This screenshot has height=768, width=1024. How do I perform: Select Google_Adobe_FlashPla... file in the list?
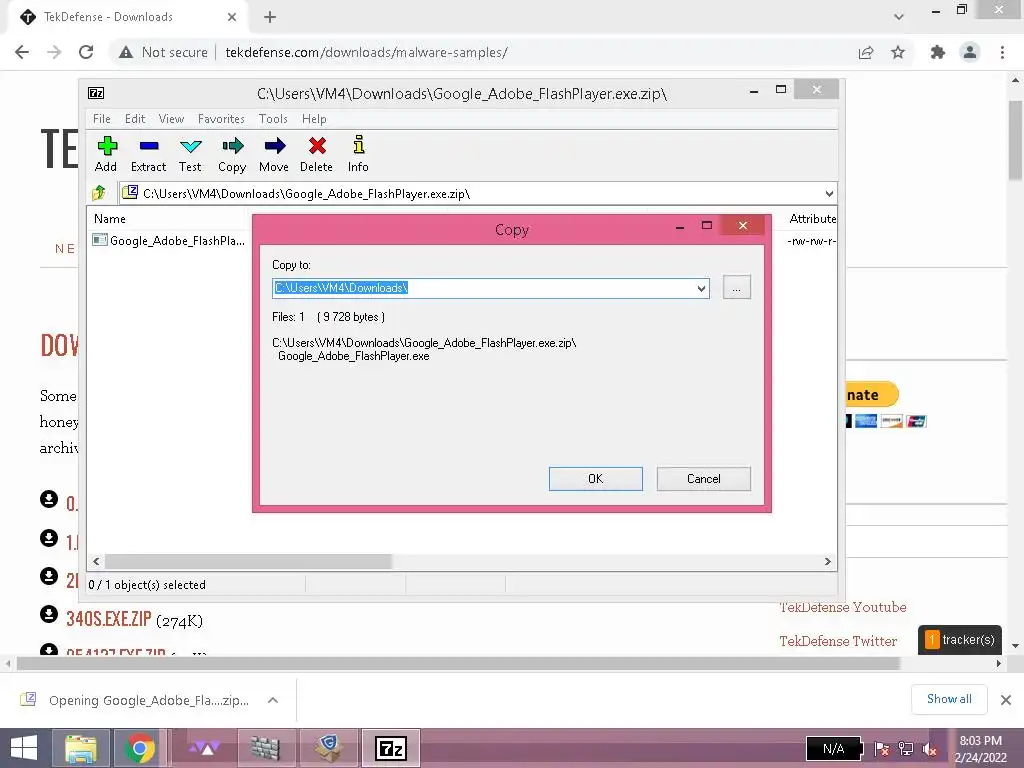click(168, 240)
